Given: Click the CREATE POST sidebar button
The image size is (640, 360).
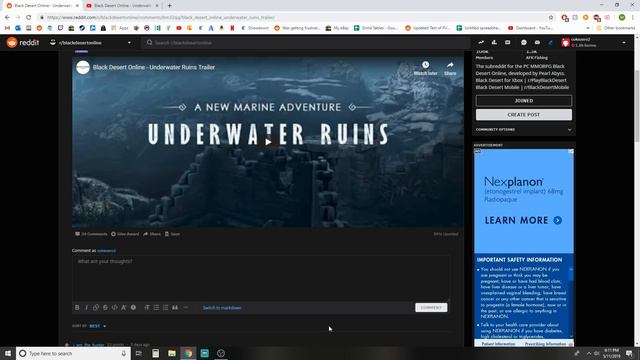Looking at the screenshot, I should [524, 115].
